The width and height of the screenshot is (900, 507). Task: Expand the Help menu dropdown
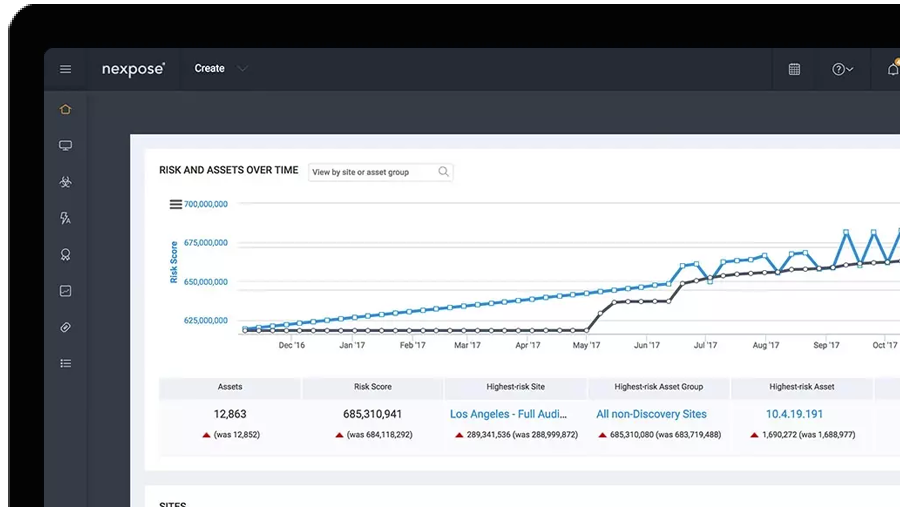[843, 69]
